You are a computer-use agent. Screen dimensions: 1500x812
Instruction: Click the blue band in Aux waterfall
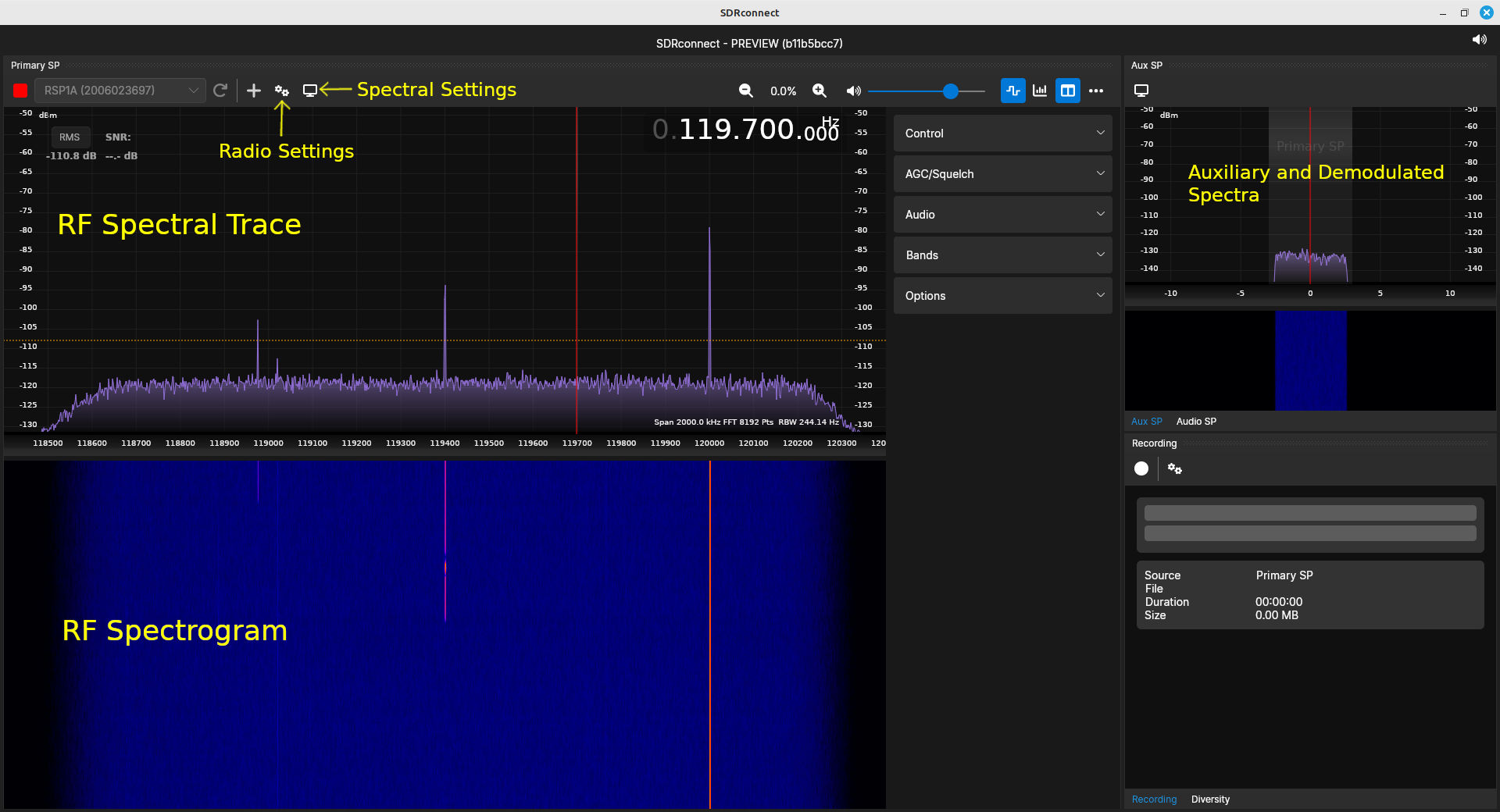point(1310,361)
